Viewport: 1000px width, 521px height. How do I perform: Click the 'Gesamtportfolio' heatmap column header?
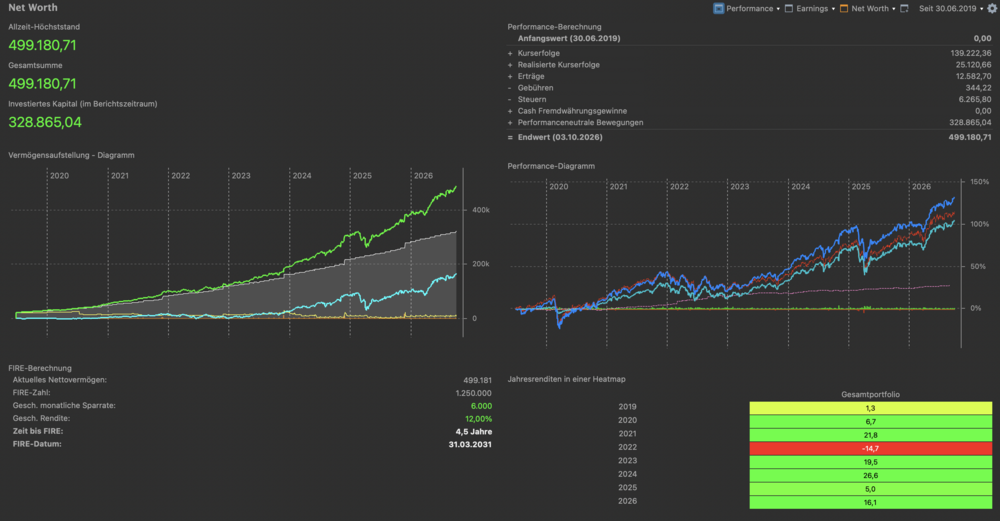pyautogui.click(x=871, y=395)
